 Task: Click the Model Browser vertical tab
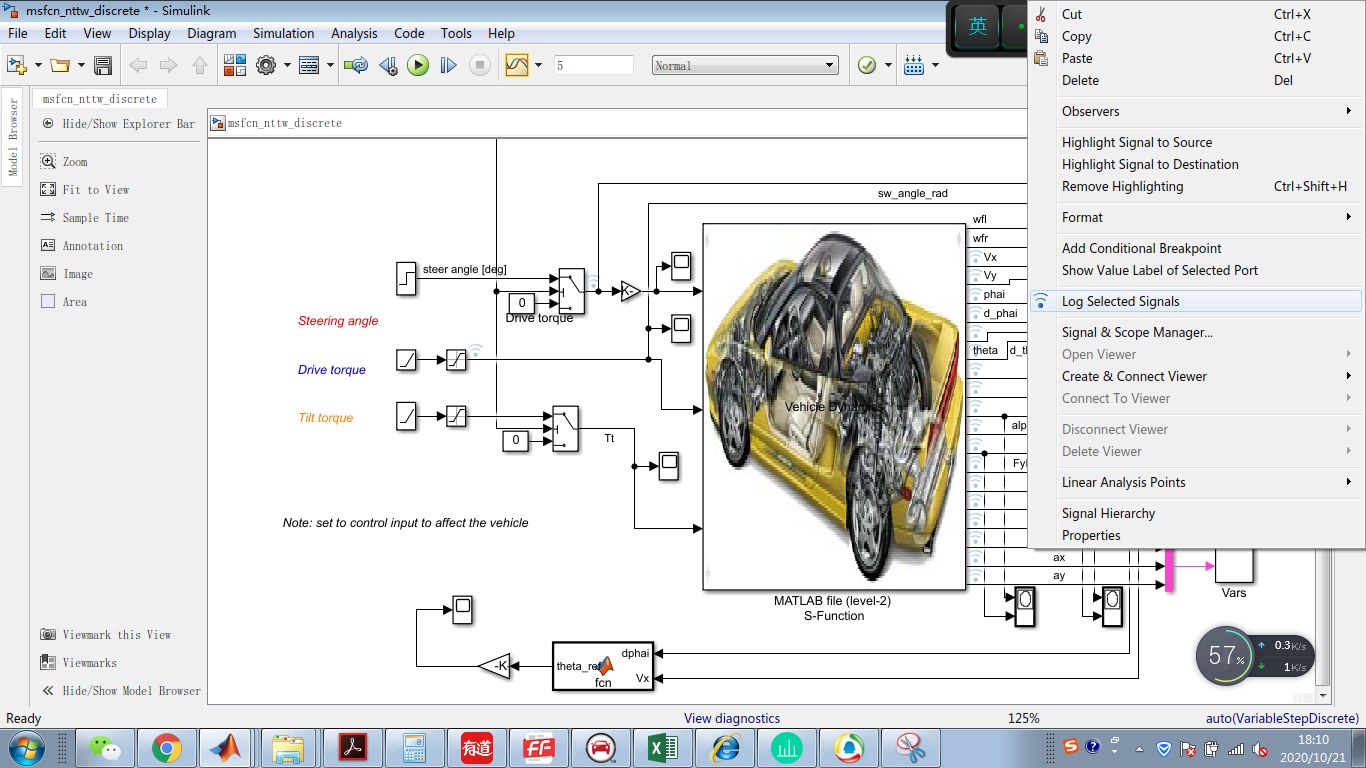[14, 137]
